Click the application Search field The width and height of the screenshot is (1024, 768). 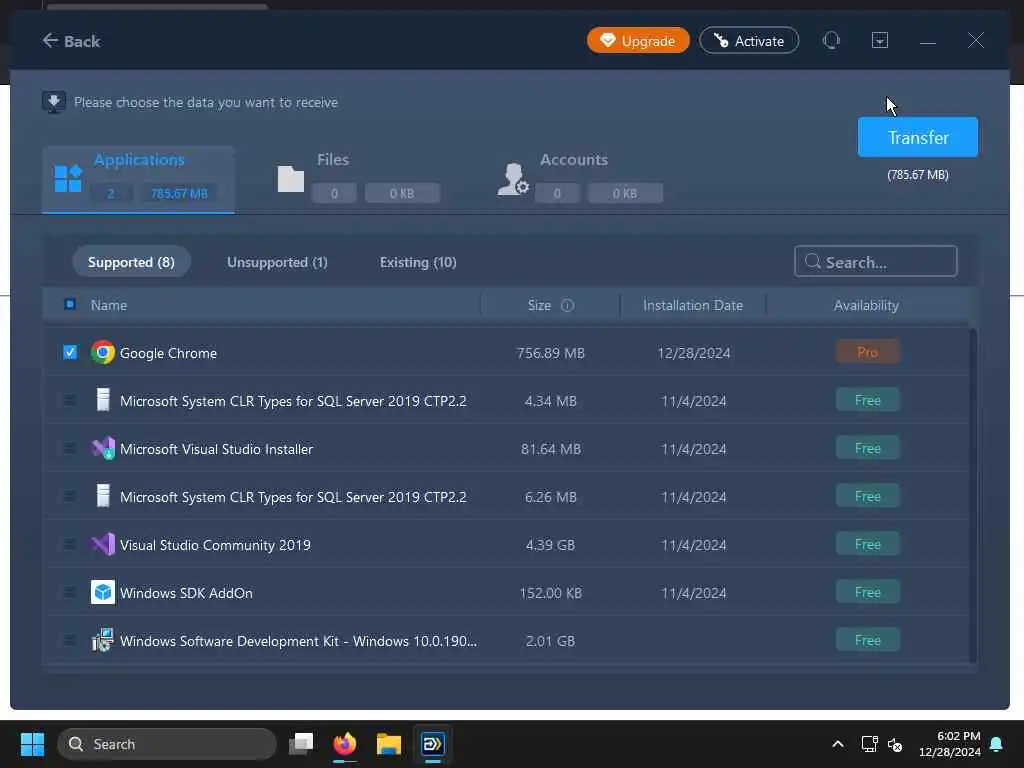pos(876,262)
